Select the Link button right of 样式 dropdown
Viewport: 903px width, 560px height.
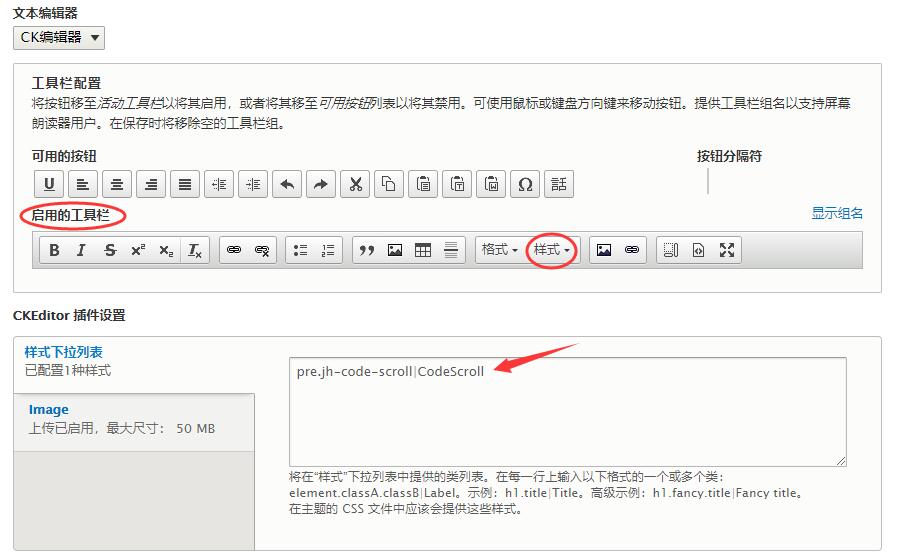point(632,250)
